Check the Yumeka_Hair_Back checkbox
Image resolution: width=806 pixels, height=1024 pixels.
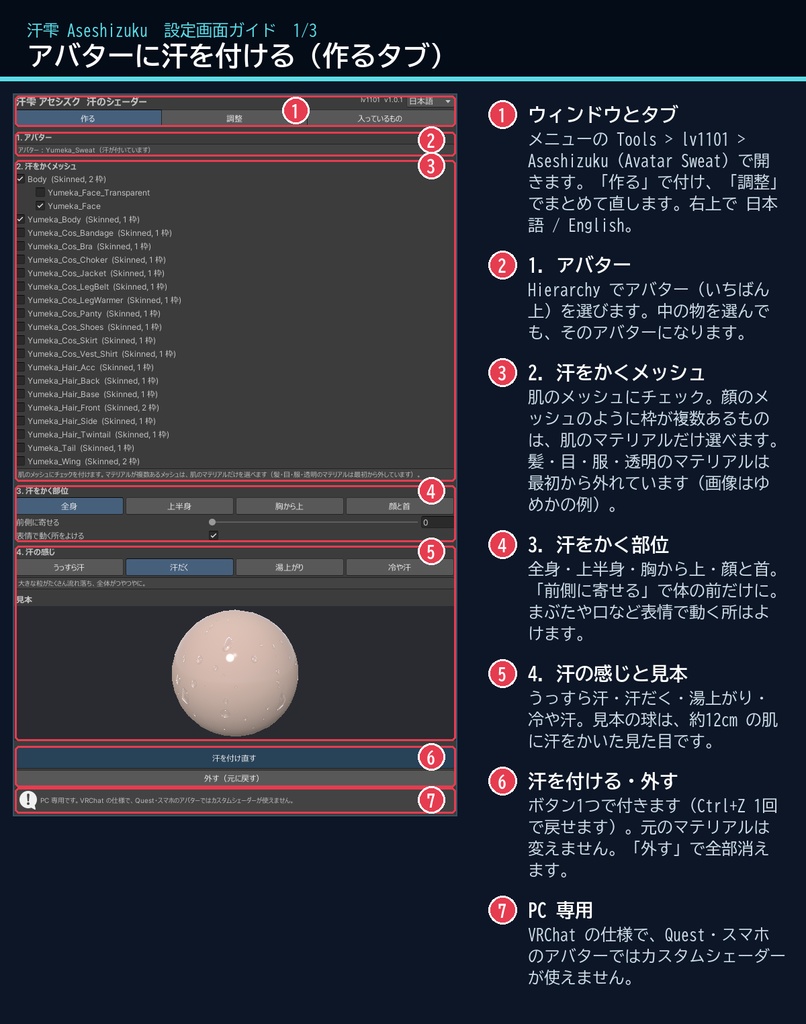[x=21, y=381]
